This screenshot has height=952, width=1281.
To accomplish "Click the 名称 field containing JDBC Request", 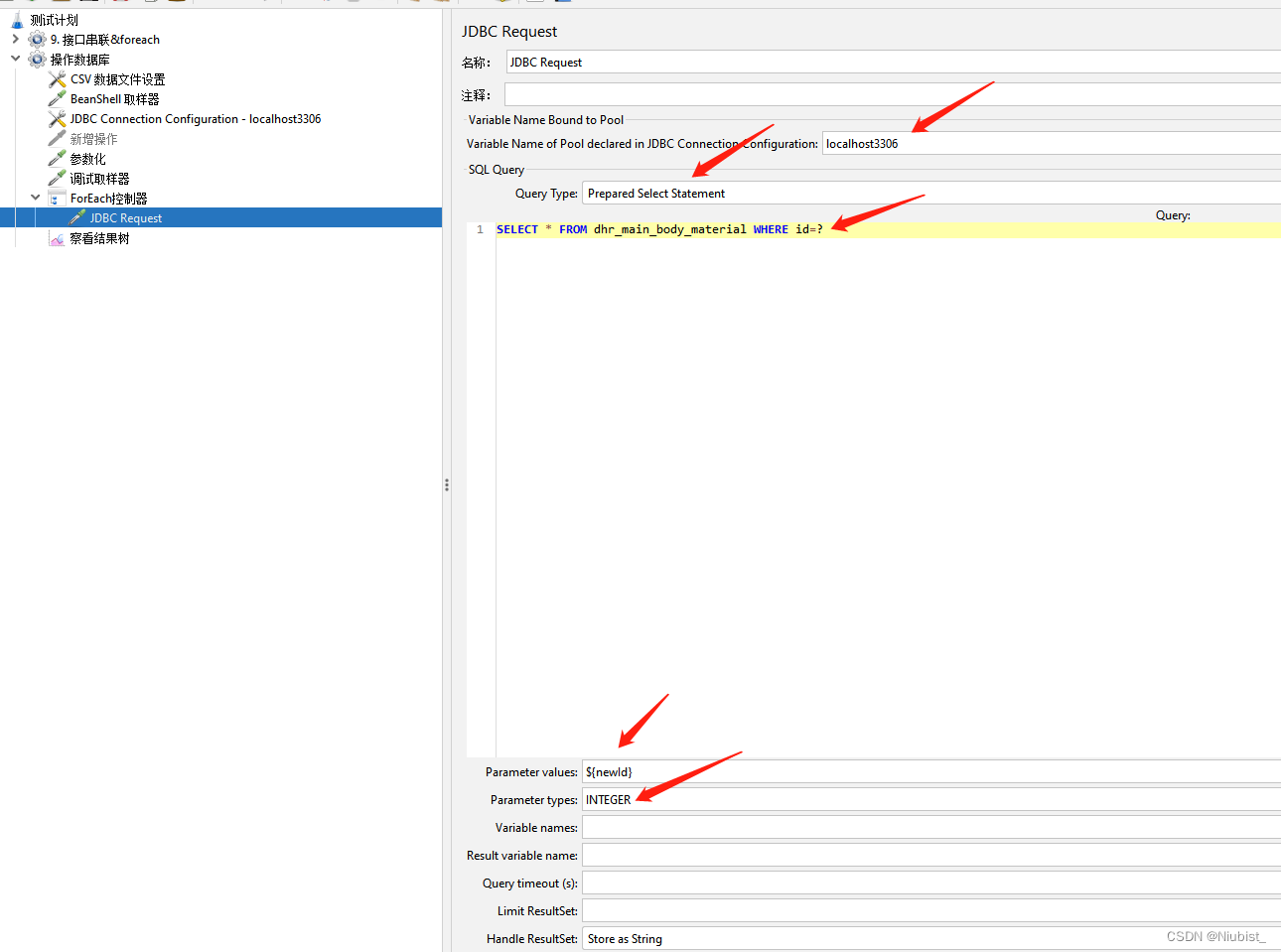I will point(894,63).
